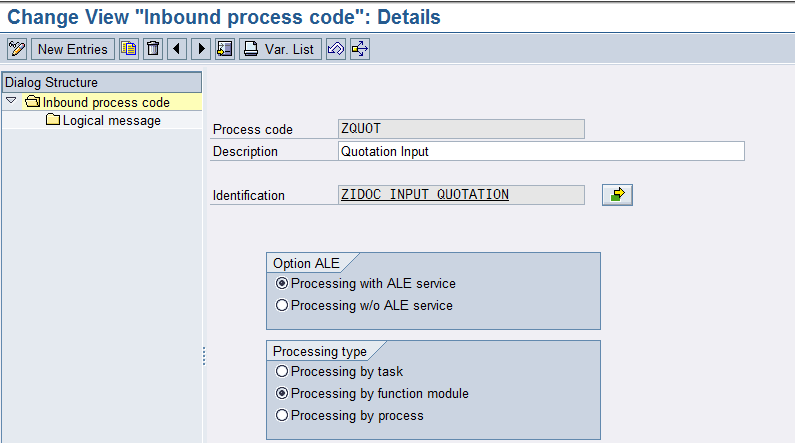
Task: Click the BC set field values icon
Action: click(360, 49)
